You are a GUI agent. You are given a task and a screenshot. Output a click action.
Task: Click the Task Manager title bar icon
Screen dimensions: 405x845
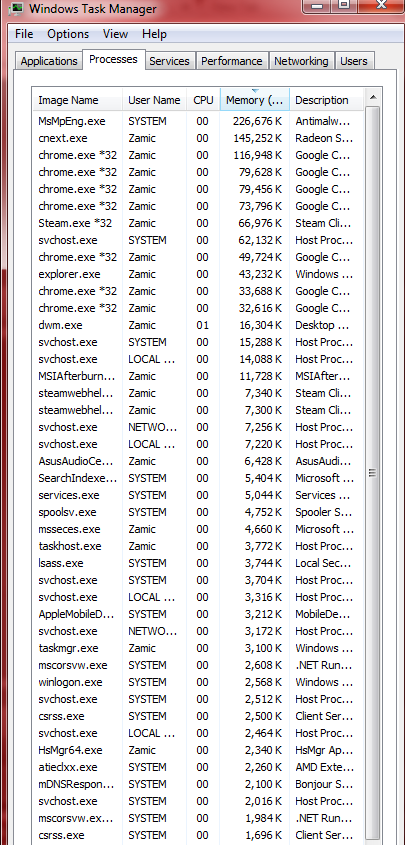[15, 9]
